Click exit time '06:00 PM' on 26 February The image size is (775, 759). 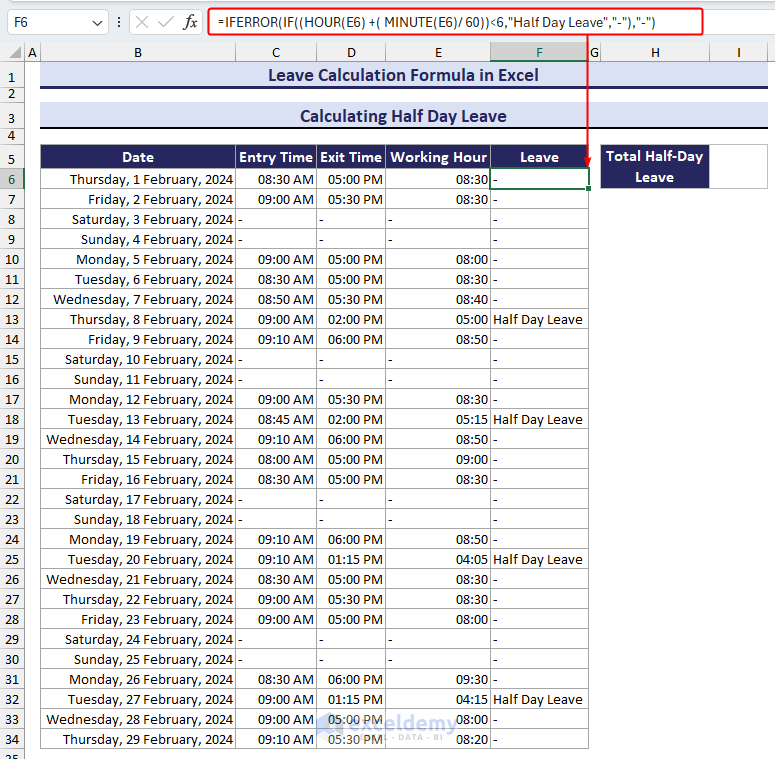(351, 679)
